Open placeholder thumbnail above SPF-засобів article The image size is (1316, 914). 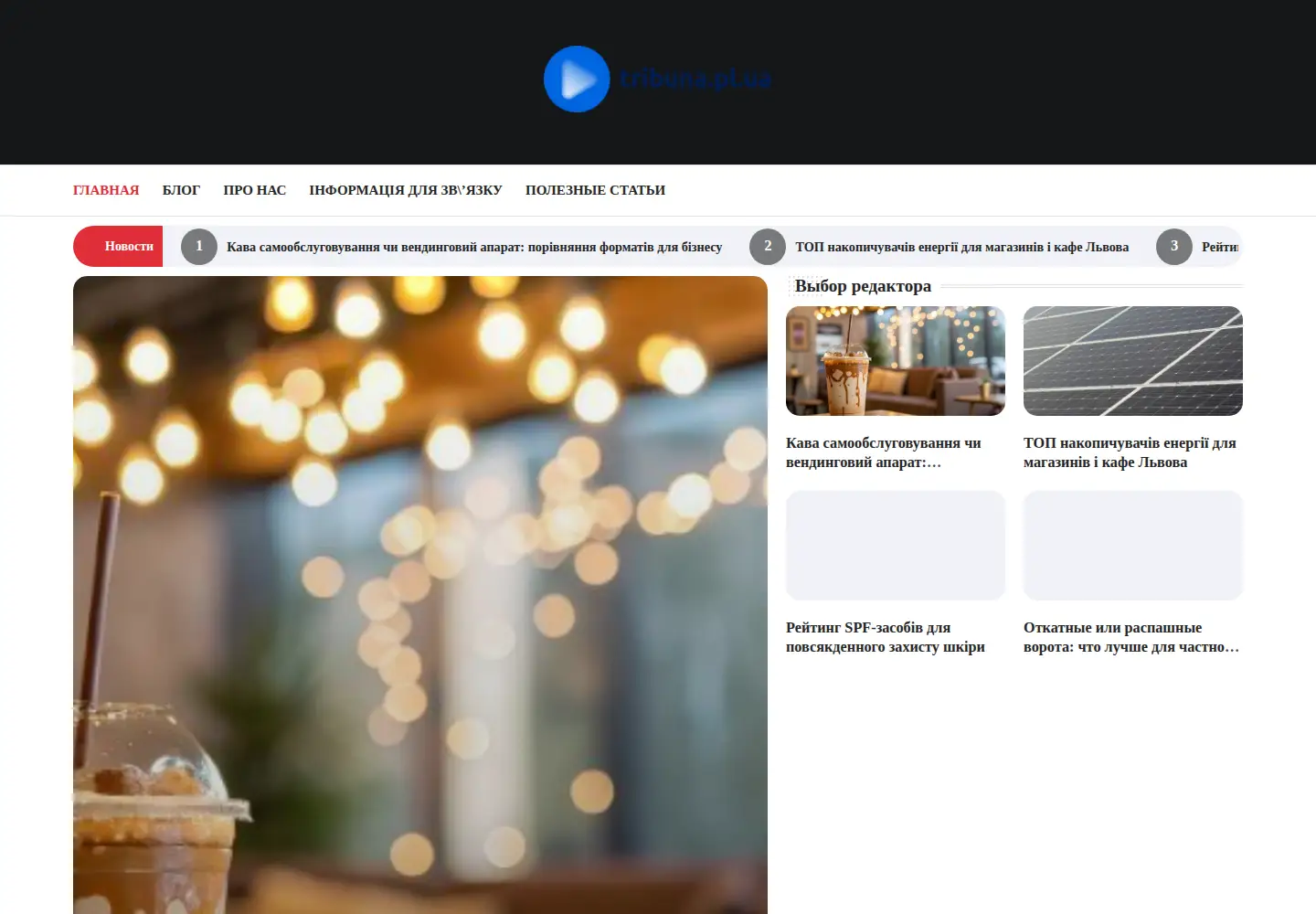tap(896, 546)
